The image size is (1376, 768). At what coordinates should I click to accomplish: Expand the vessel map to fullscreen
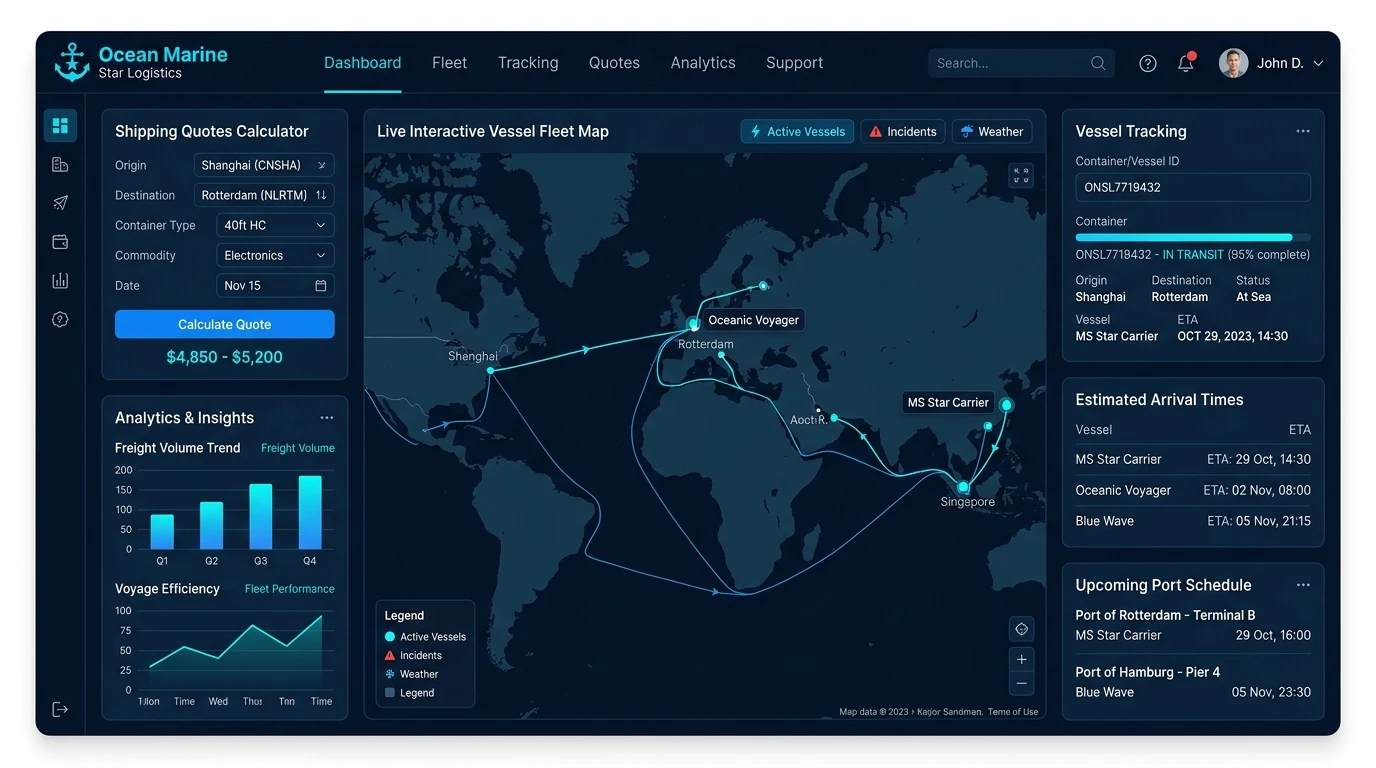tap(1021, 176)
